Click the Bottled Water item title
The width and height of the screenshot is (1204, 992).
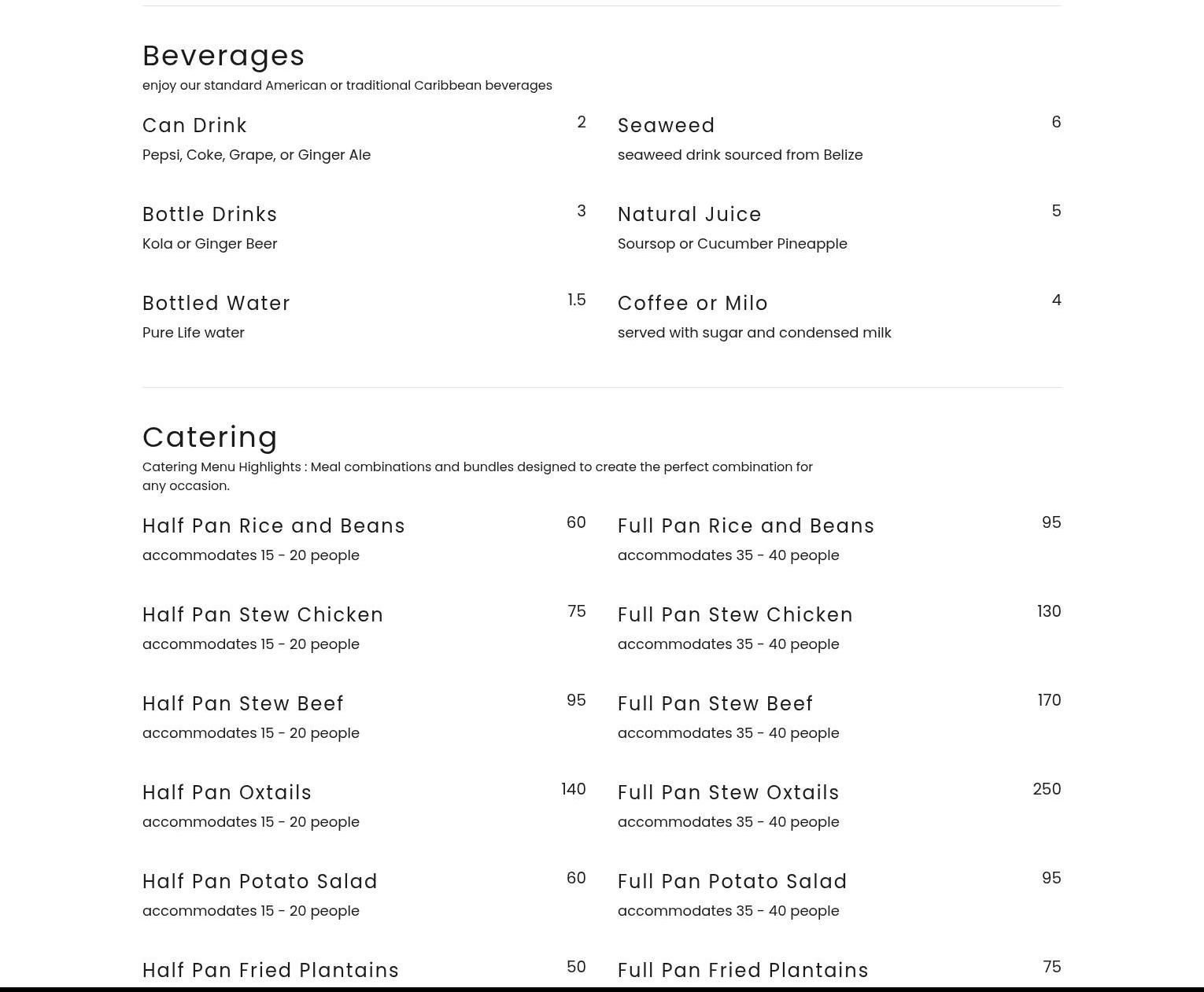216,304
